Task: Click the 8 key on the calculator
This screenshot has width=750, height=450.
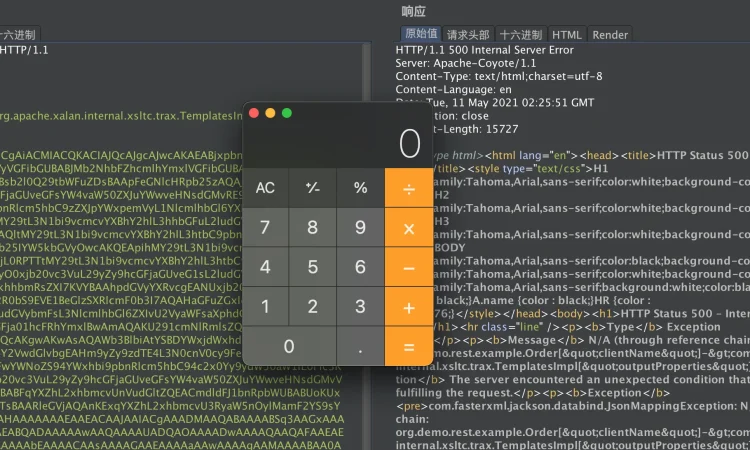Action: click(313, 228)
